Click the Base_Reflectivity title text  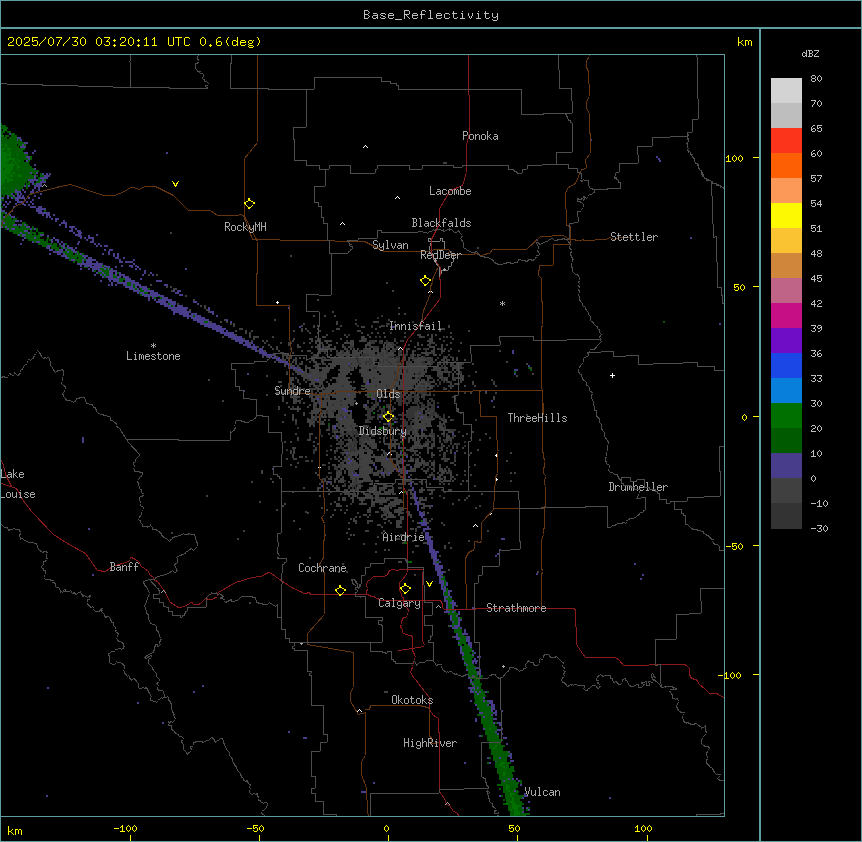[431, 15]
